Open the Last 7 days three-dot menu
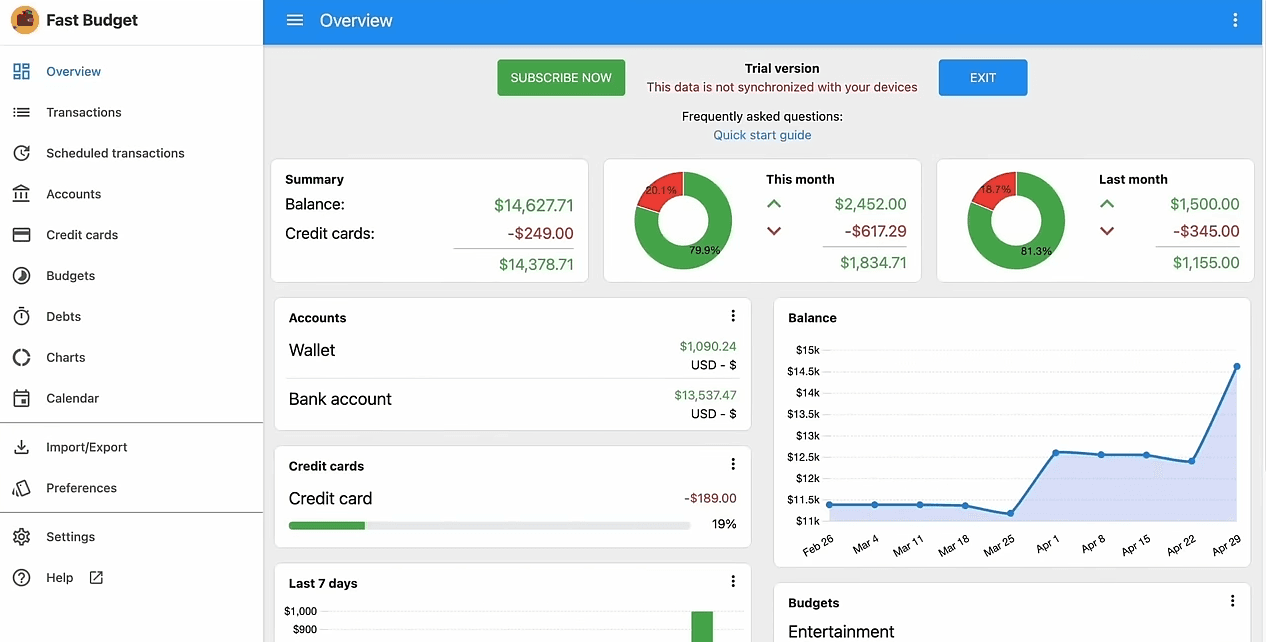Viewport: 1266px width, 642px height. [733, 581]
